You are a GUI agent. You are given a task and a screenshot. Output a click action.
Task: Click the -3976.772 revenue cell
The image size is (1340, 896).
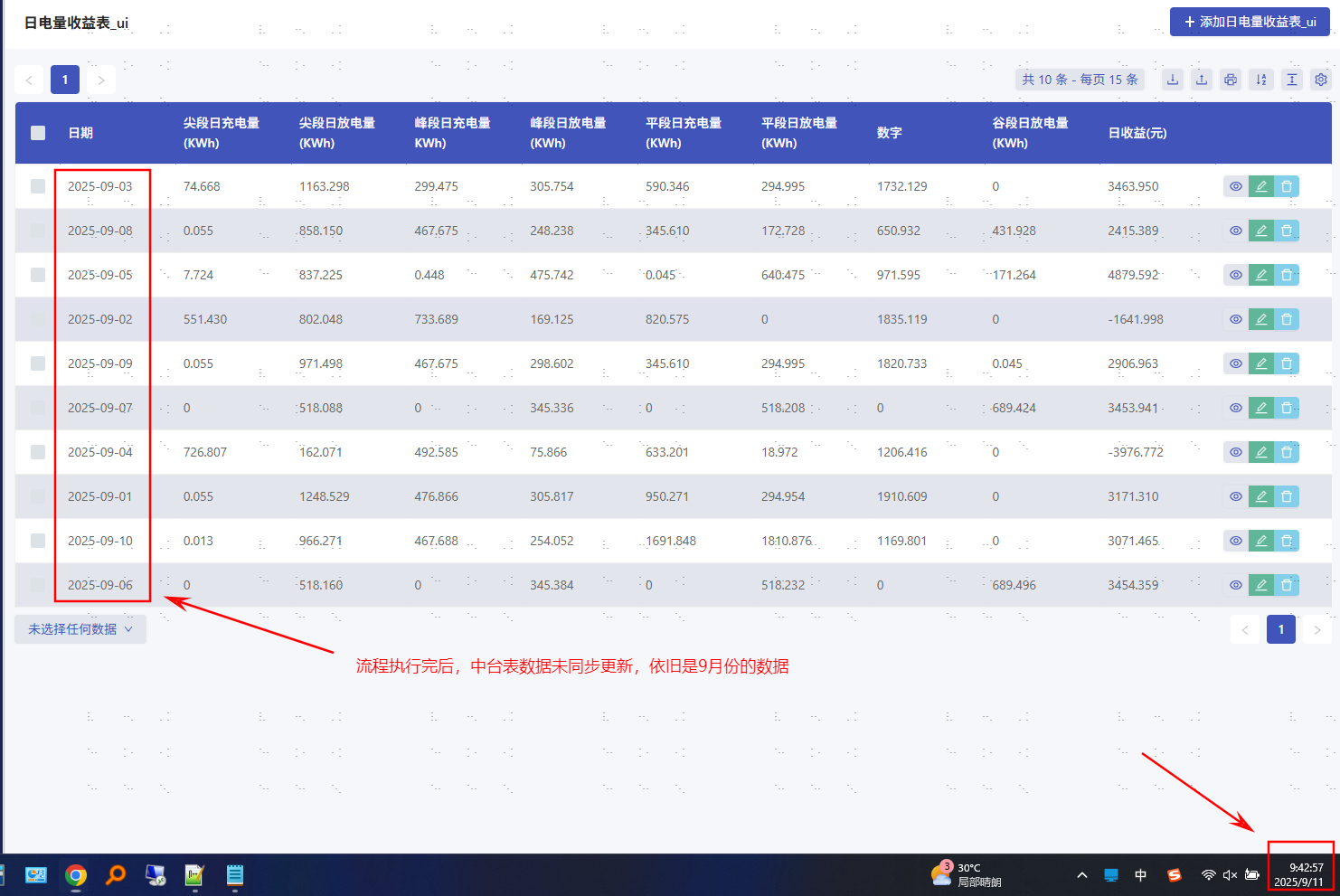point(1136,452)
